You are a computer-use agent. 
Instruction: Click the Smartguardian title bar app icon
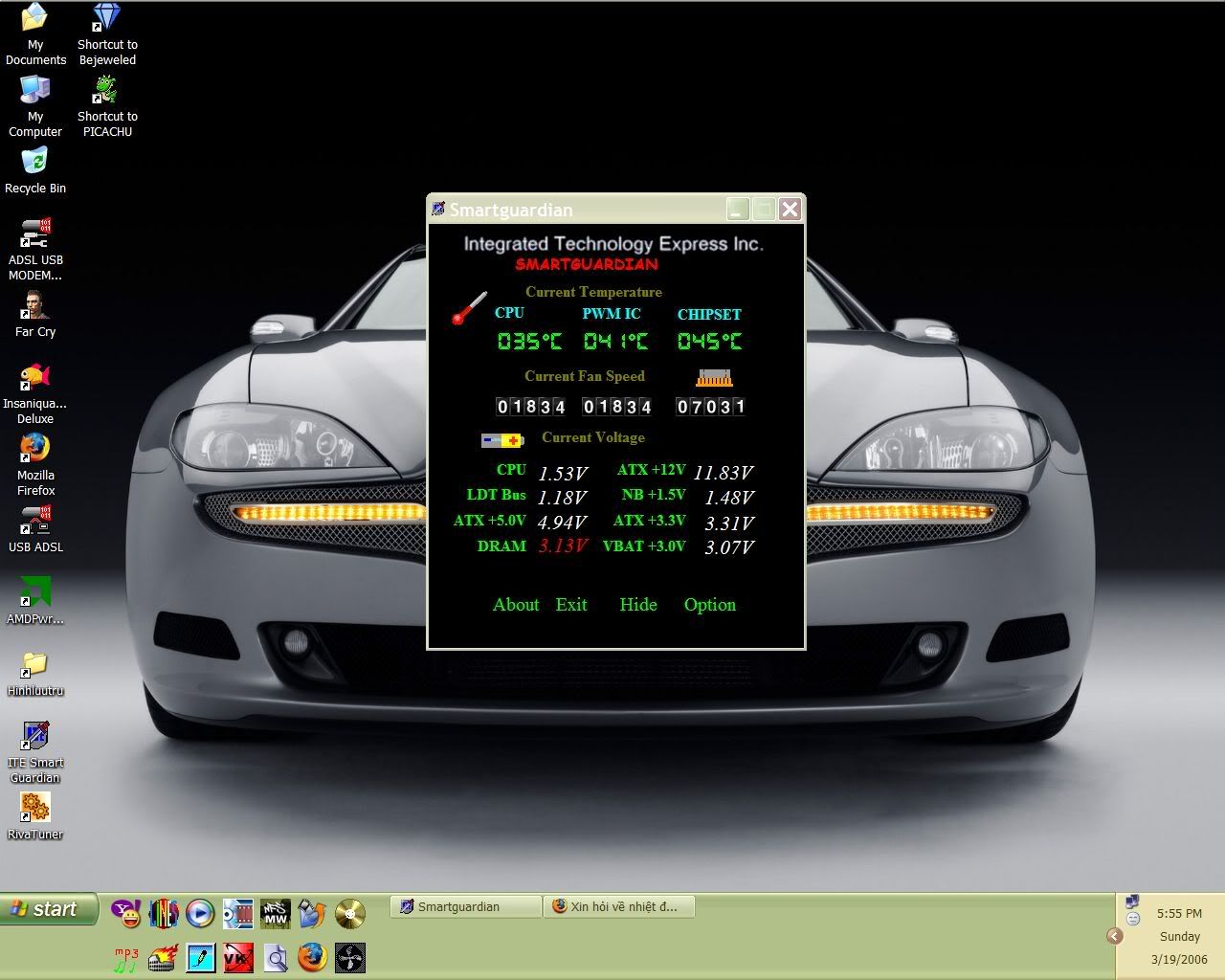click(x=438, y=209)
